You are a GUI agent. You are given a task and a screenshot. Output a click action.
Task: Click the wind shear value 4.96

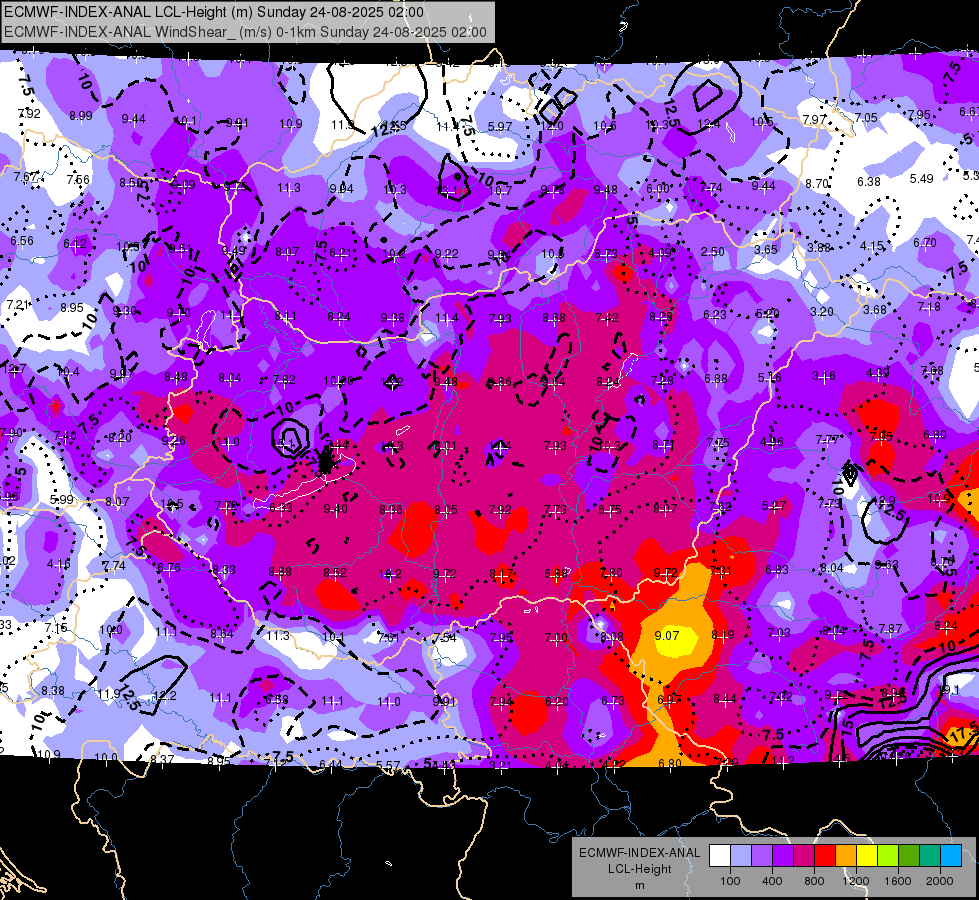pos(771,442)
